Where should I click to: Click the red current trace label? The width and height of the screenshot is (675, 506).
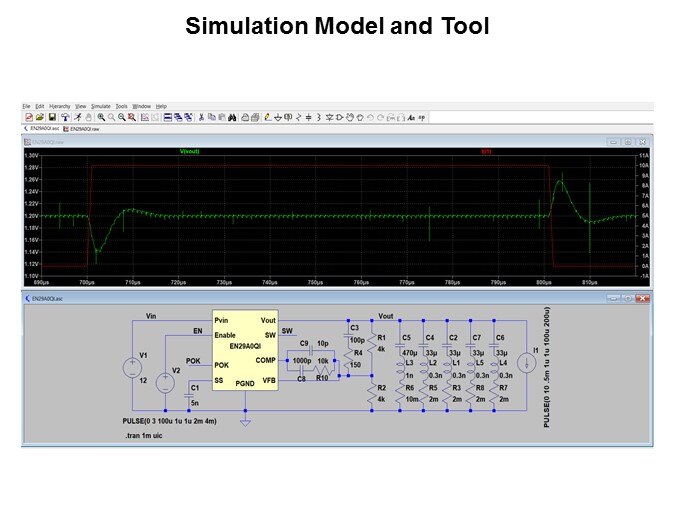487,151
